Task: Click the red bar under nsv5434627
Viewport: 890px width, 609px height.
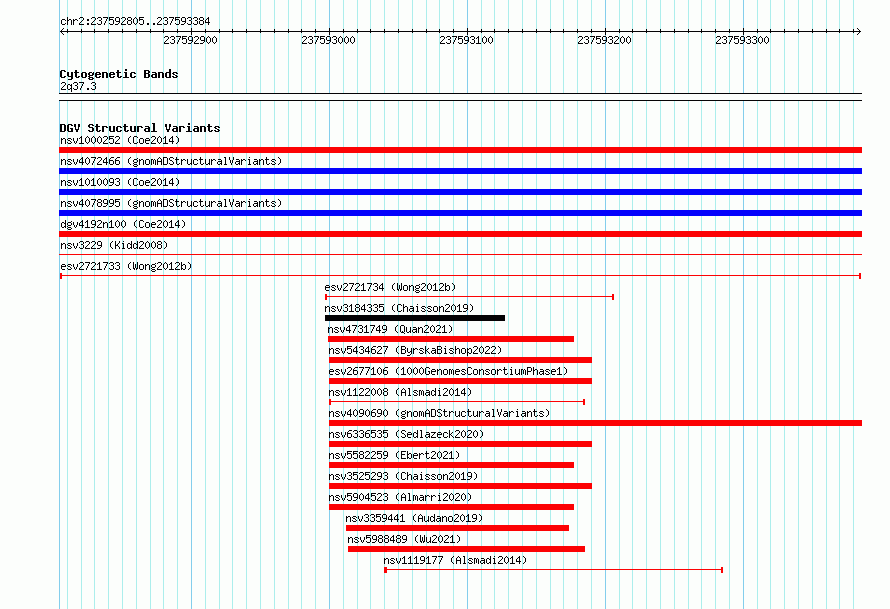Action: coord(460,360)
